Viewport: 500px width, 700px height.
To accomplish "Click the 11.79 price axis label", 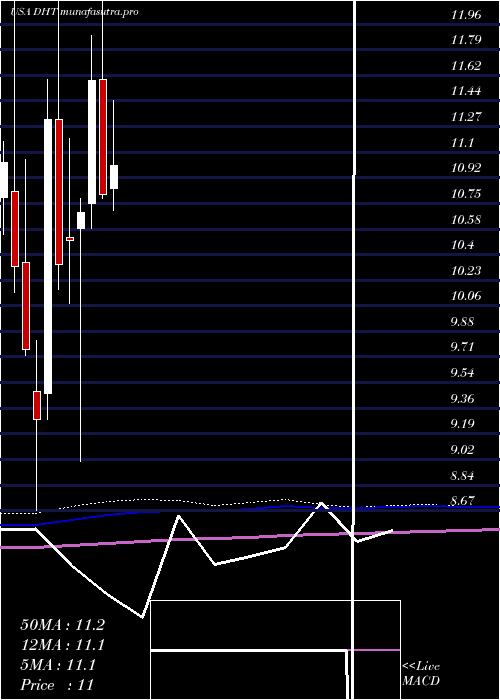I will (466, 40).
